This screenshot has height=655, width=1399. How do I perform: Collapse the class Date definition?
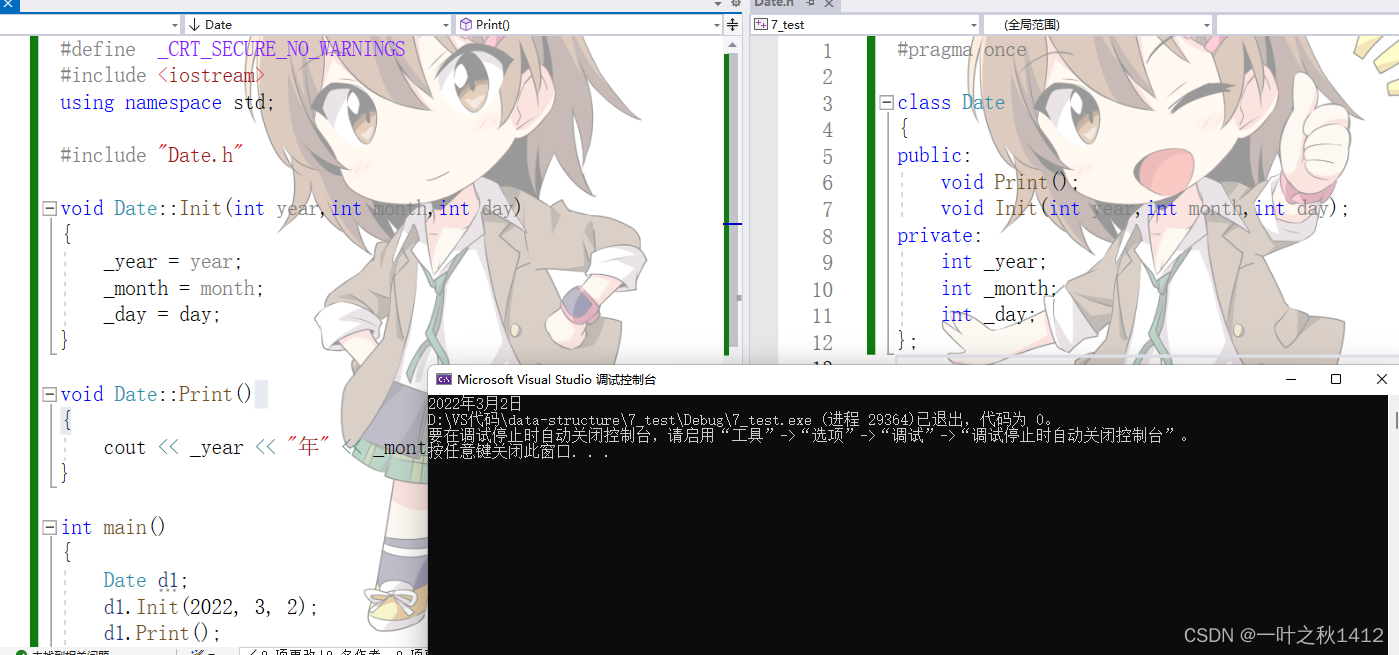[886, 103]
